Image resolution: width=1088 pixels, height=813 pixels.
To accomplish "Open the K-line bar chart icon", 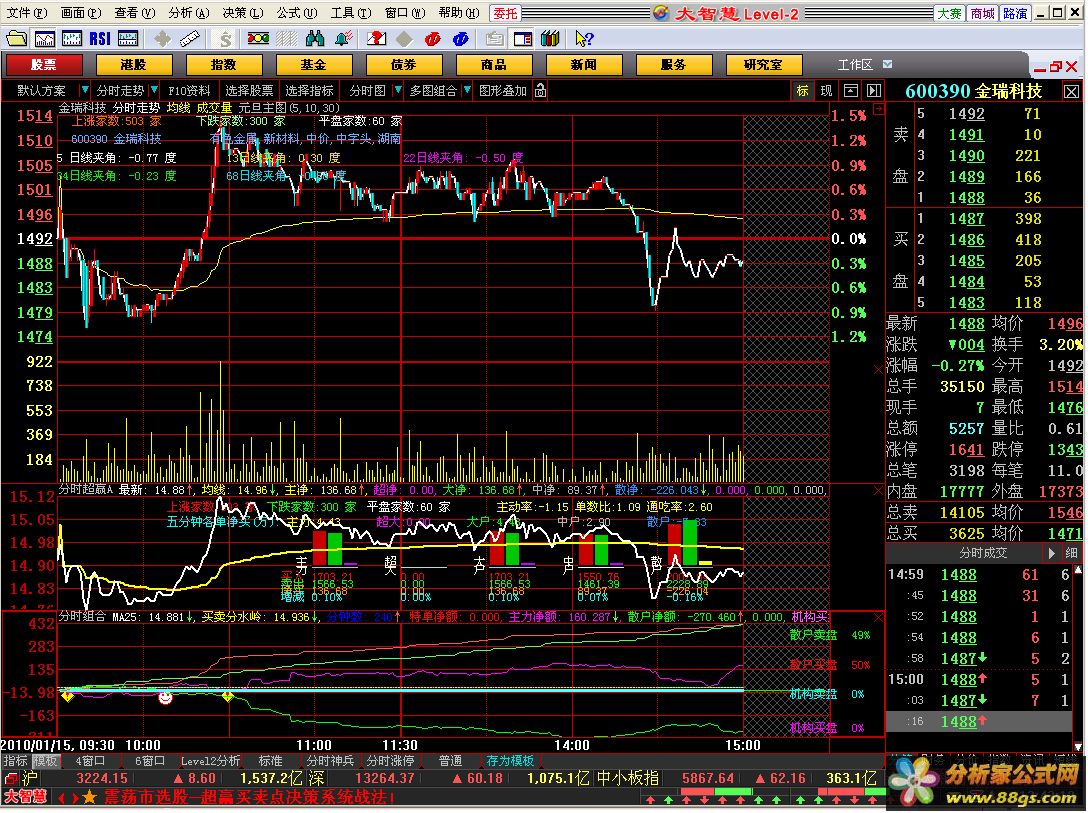I will pyautogui.click(x=71, y=39).
